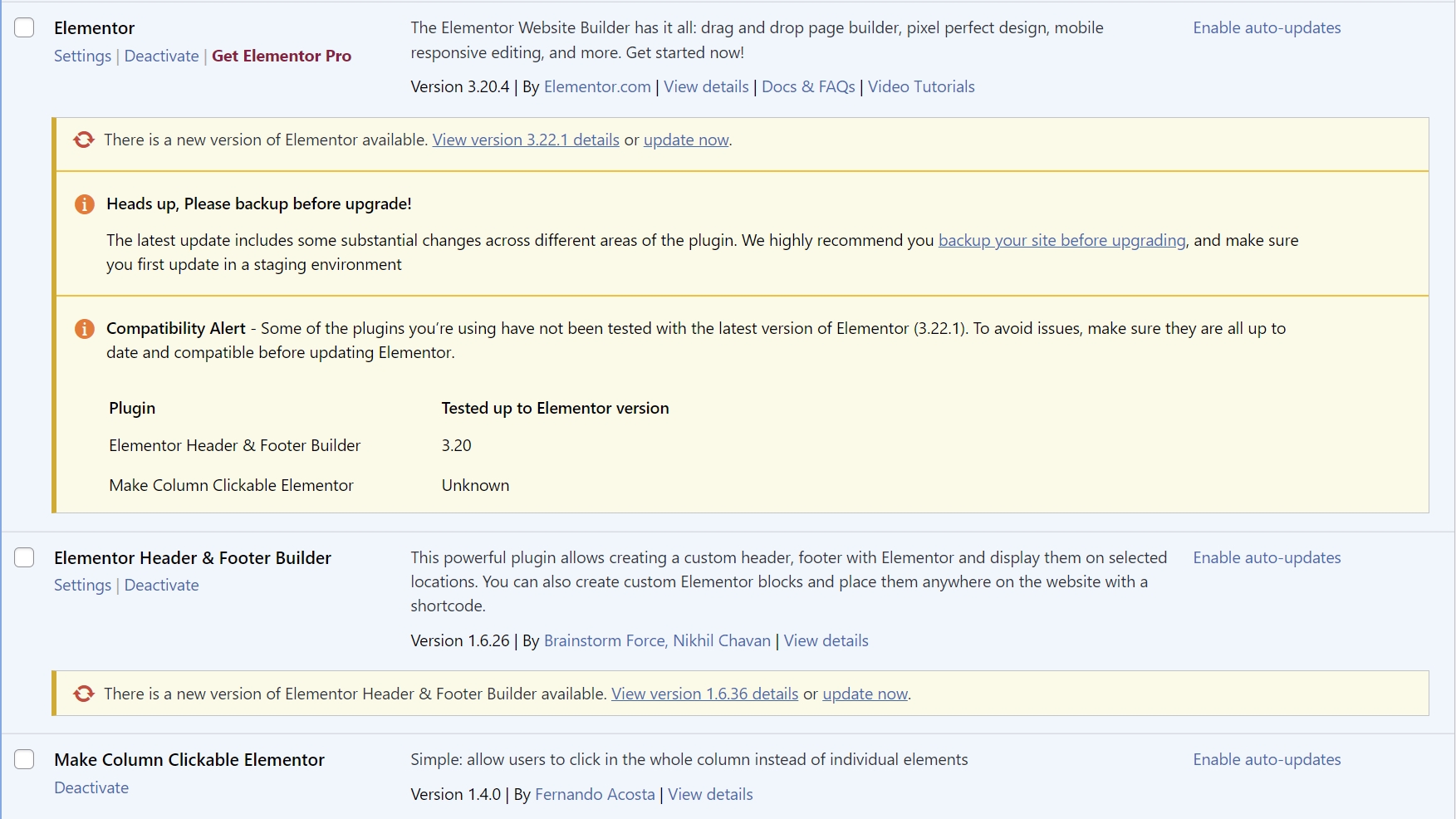Screen dimensions: 1456x819
Task: Tick the Elementor Header & Footer Builder checkbox
Action: (24, 557)
